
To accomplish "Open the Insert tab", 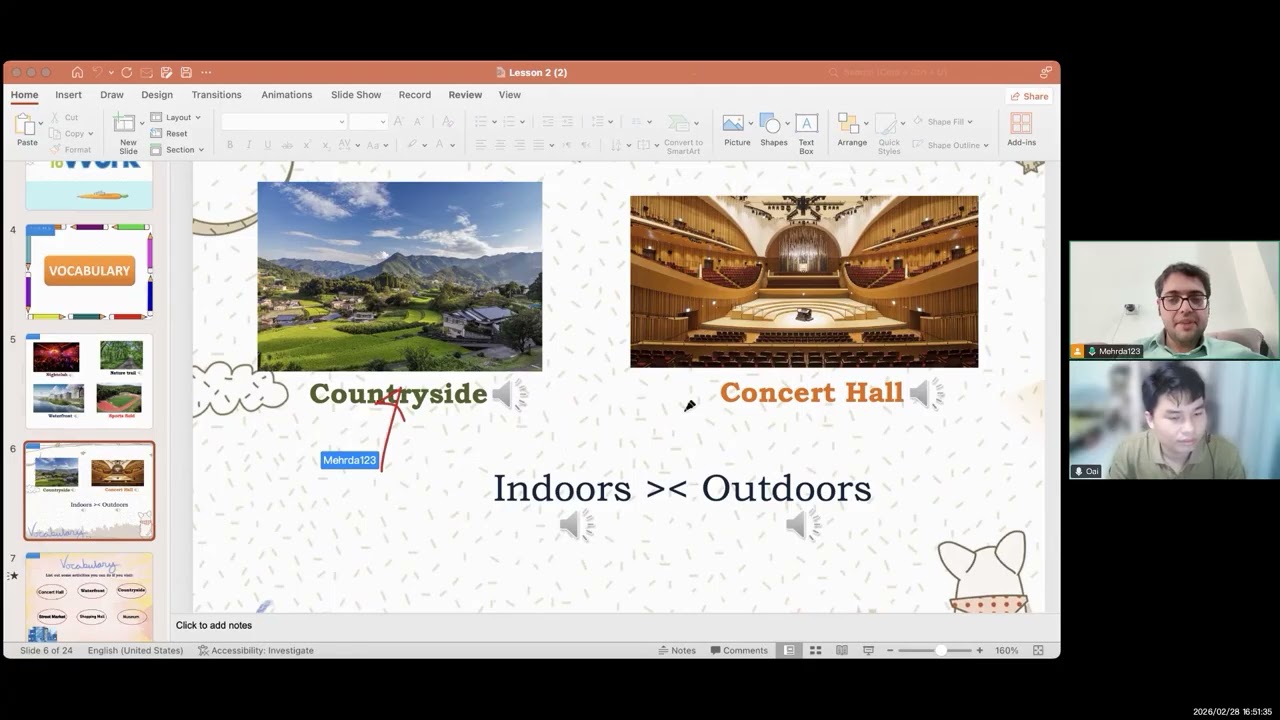I will 68,95.
